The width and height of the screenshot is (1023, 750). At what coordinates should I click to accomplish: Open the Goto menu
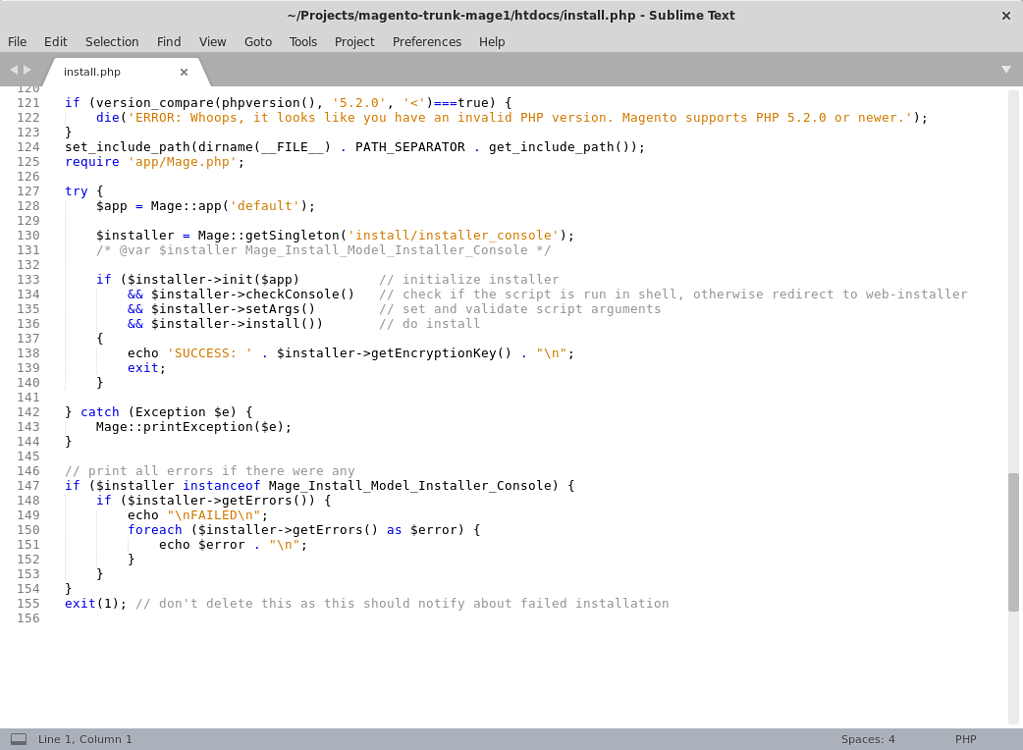point(258,42)
